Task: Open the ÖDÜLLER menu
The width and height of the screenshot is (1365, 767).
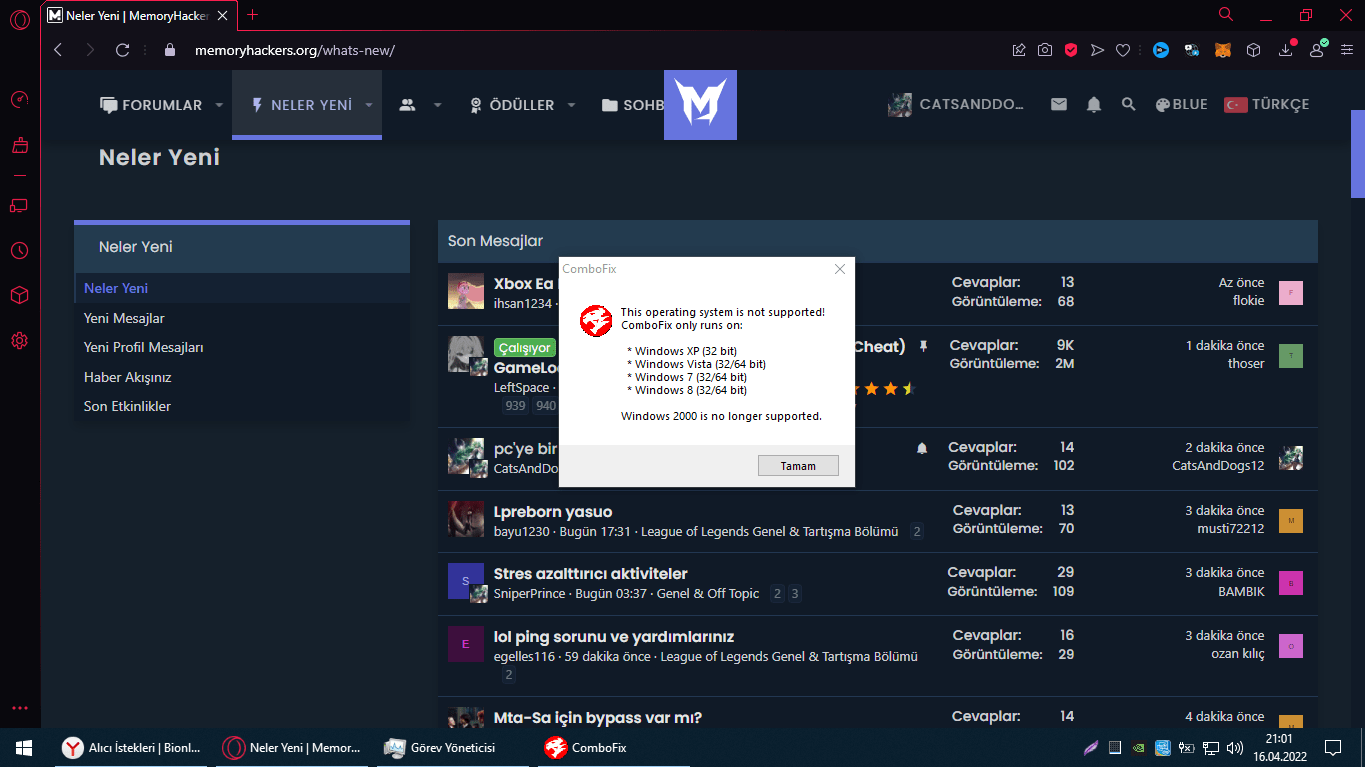Action: tap(511, 105)
